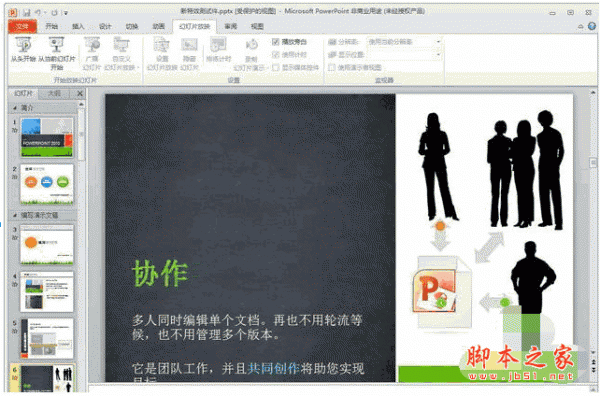This screenshot has width=600, height=396.
Task: Click the main editor scroll-up arrow
Action: click(593, 92)
